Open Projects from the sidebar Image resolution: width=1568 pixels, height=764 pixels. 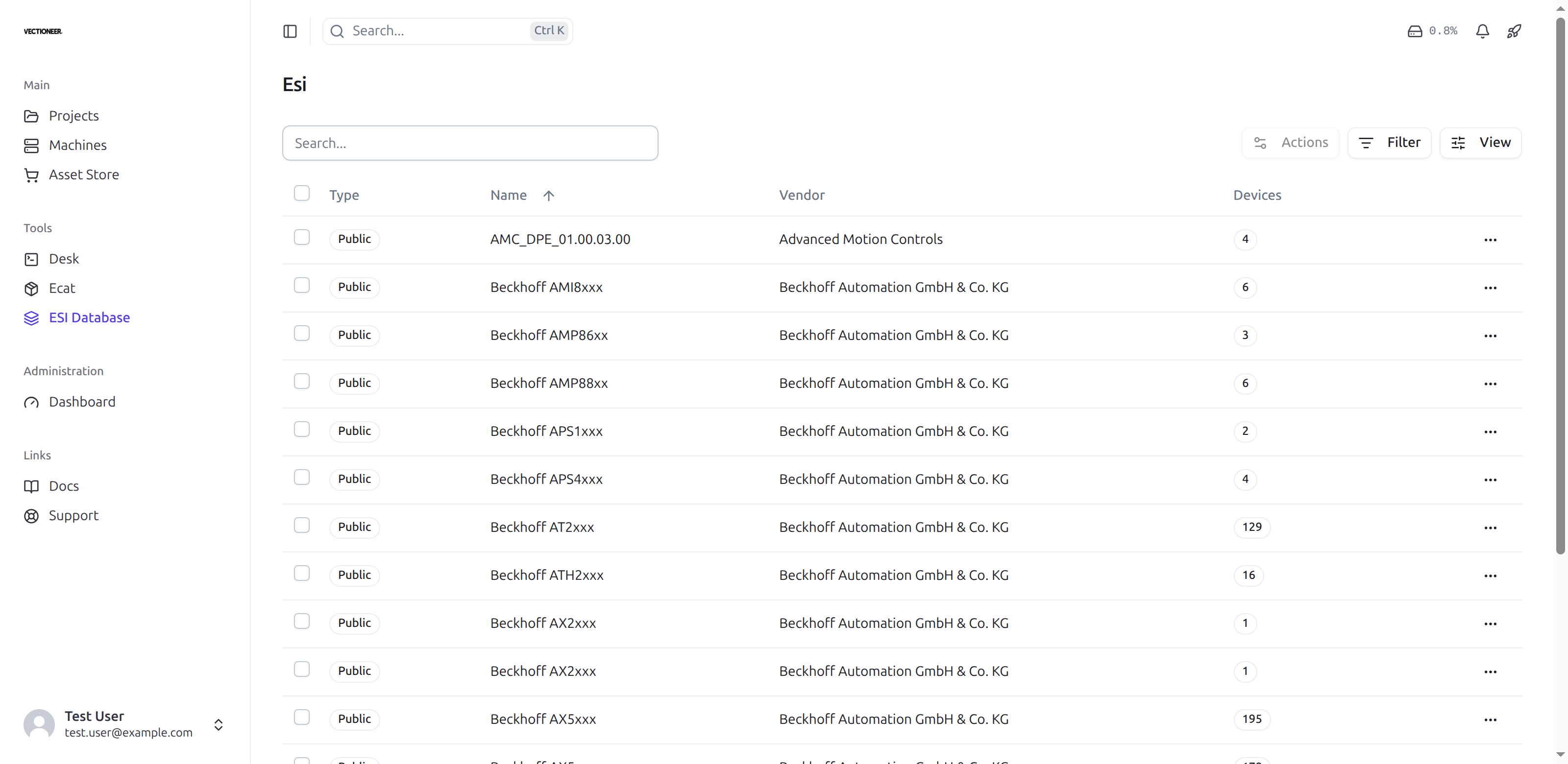(x=73, y=116)
